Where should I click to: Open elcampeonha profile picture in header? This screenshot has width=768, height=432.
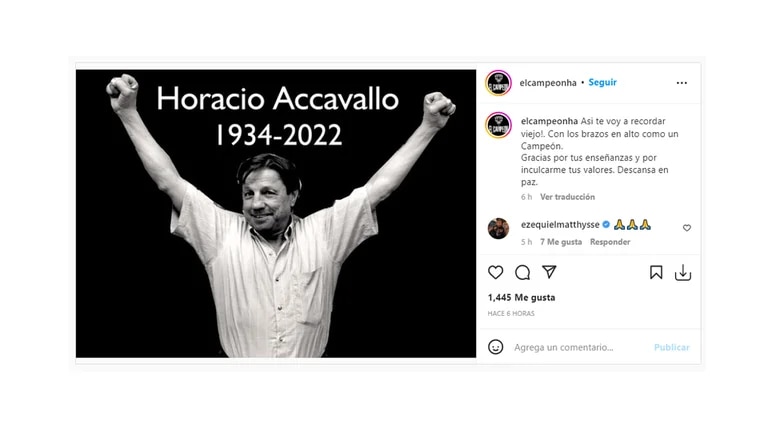[498, 83]
